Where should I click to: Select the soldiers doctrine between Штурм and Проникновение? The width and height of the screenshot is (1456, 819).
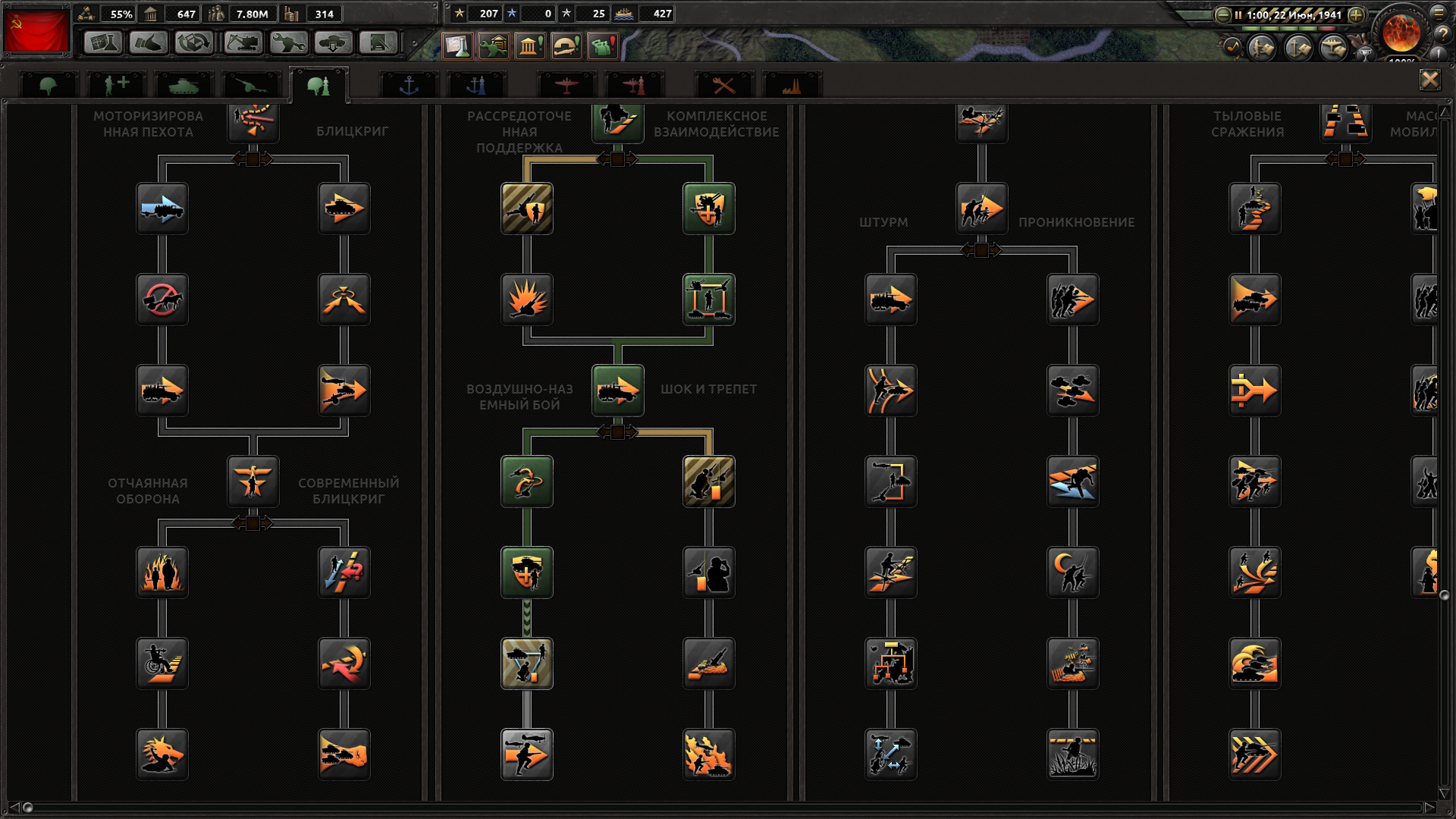pyautogui.click(x=982, y=209)
